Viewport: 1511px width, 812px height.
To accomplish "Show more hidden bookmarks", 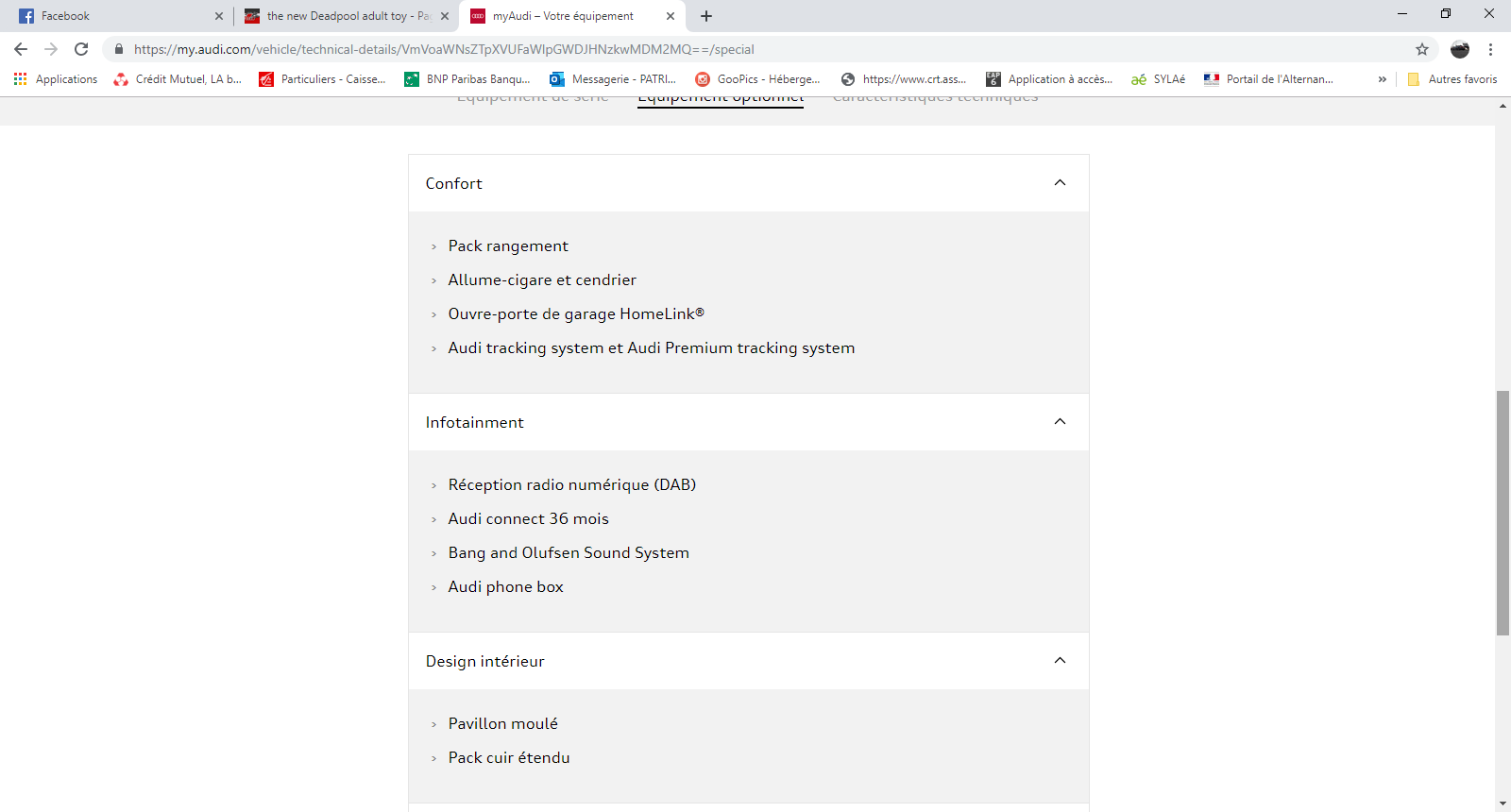I will click(1383, 79).
